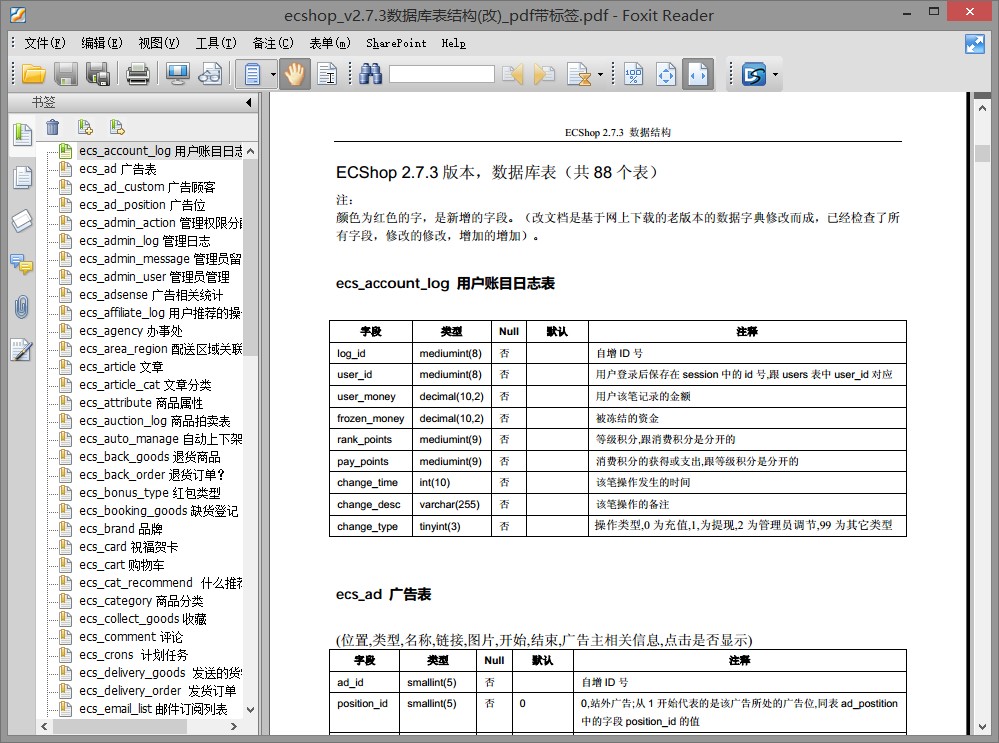The width and height of the screenshot is (999, 743).
Task: Click the glasses-and-page icon
Action: pos(210,75)
